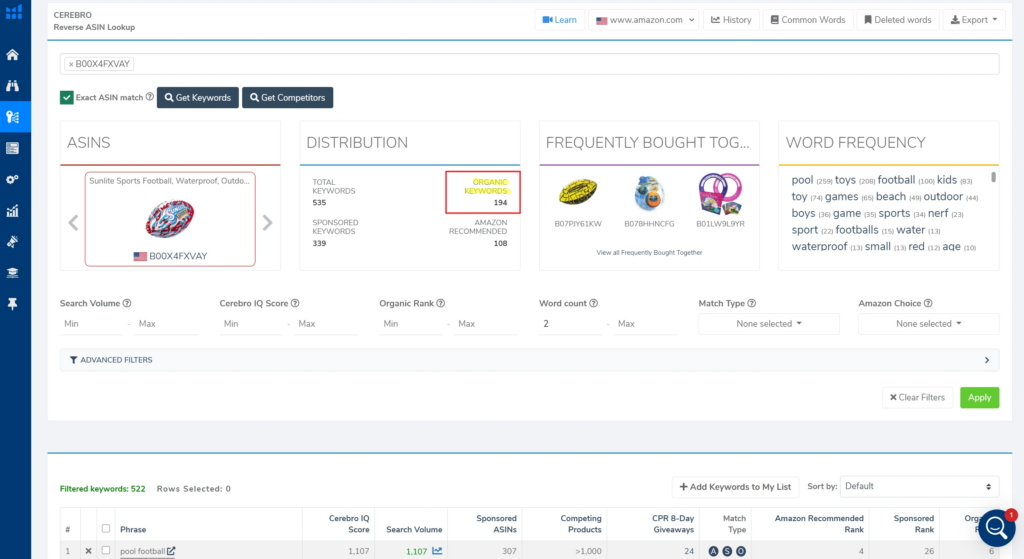Image resolution: width=1024 pixels, height=559 pixels.
Task: Open the binoculars research tool in sidebar
Action: coord(13,85)
